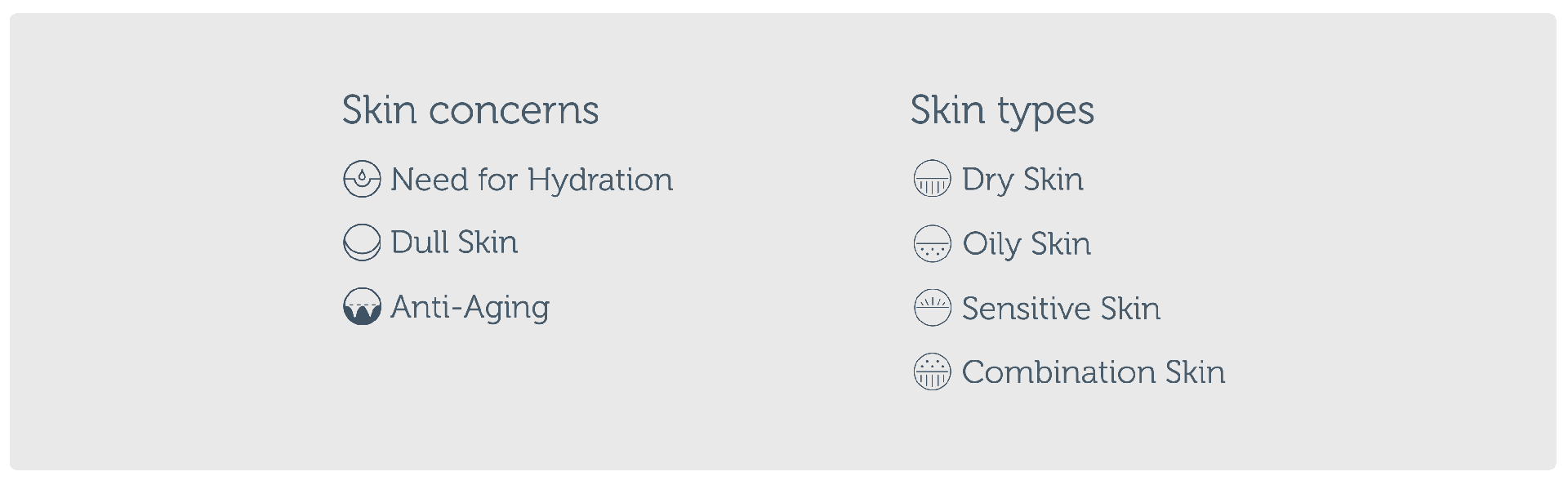This screenshot has width=1568, height=485.
Task: Click the word 'concerns' in left heading
Action: pos(514,110)
